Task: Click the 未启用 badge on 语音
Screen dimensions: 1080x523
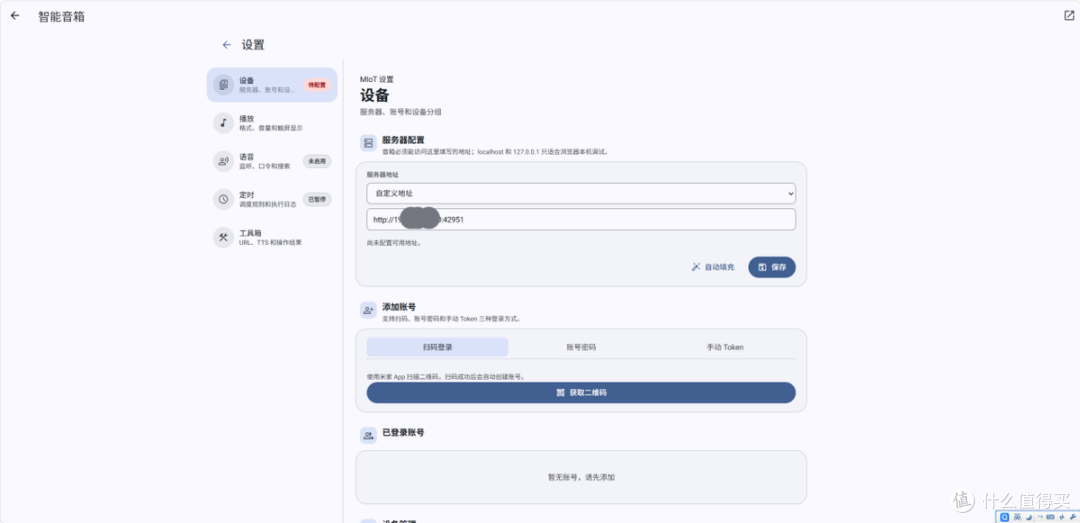Action: [x=317, y=161]
